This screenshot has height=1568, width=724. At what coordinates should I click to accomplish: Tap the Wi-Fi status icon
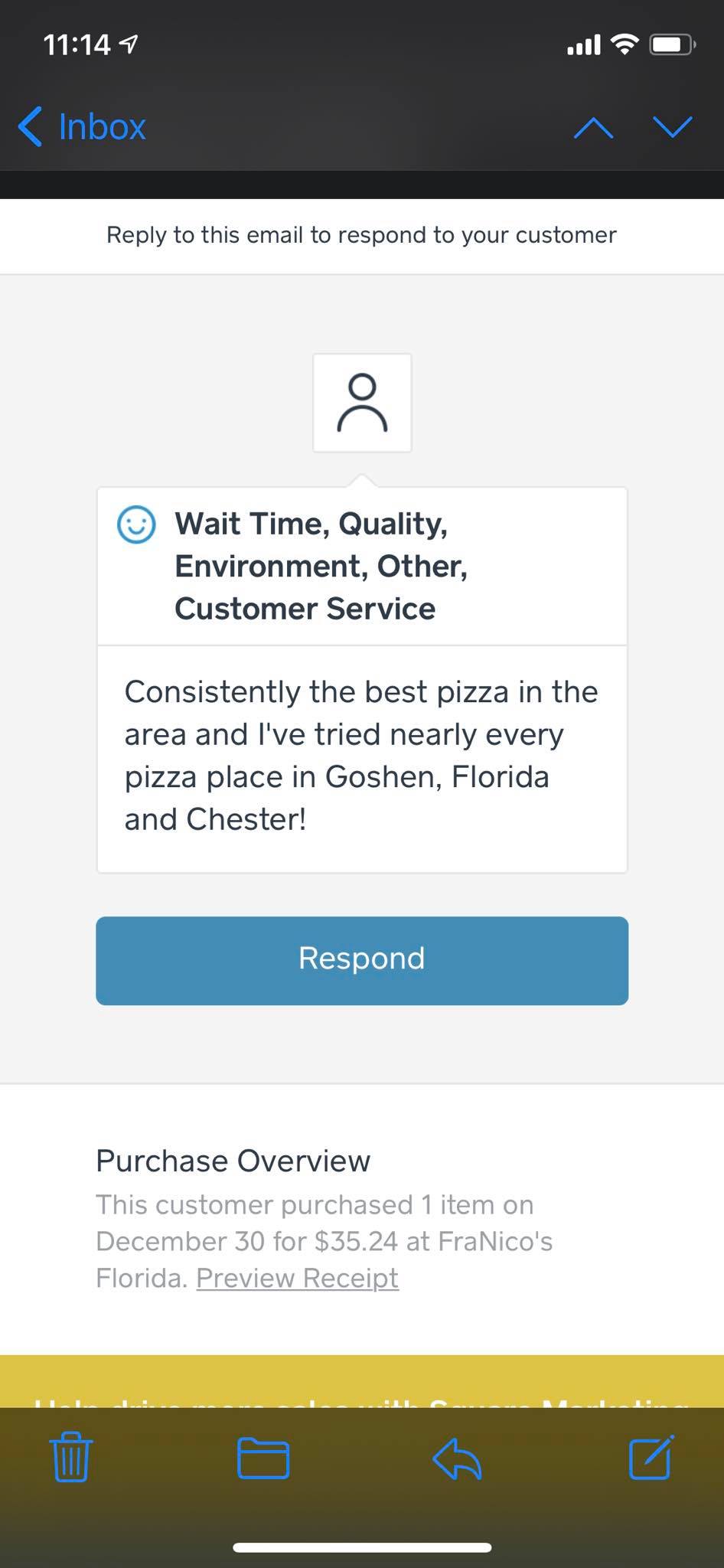point(625,44)
